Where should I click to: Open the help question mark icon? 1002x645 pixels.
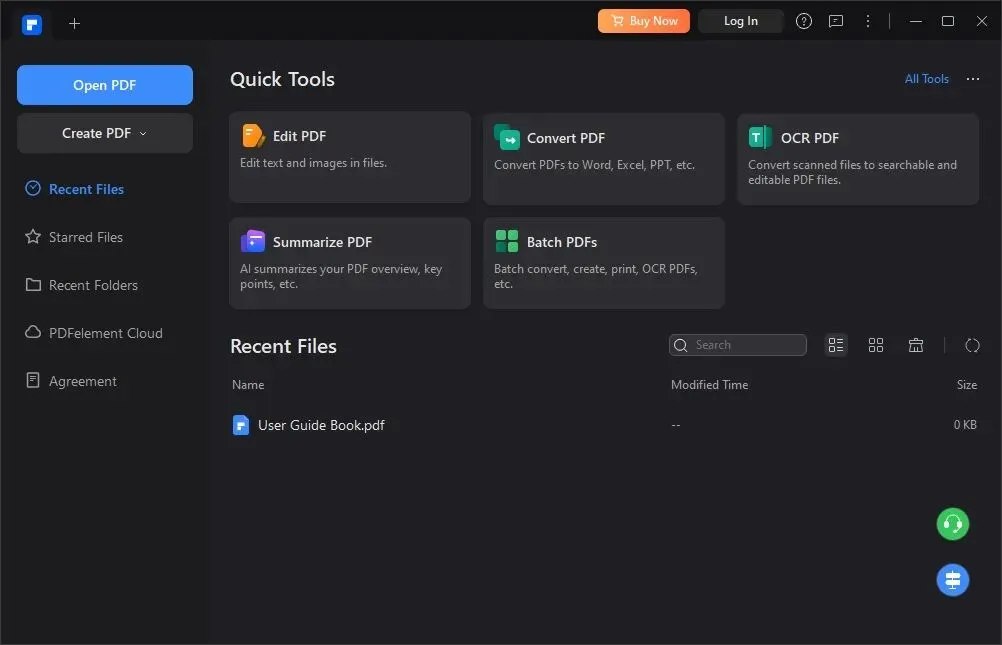[x=803, y=21]
